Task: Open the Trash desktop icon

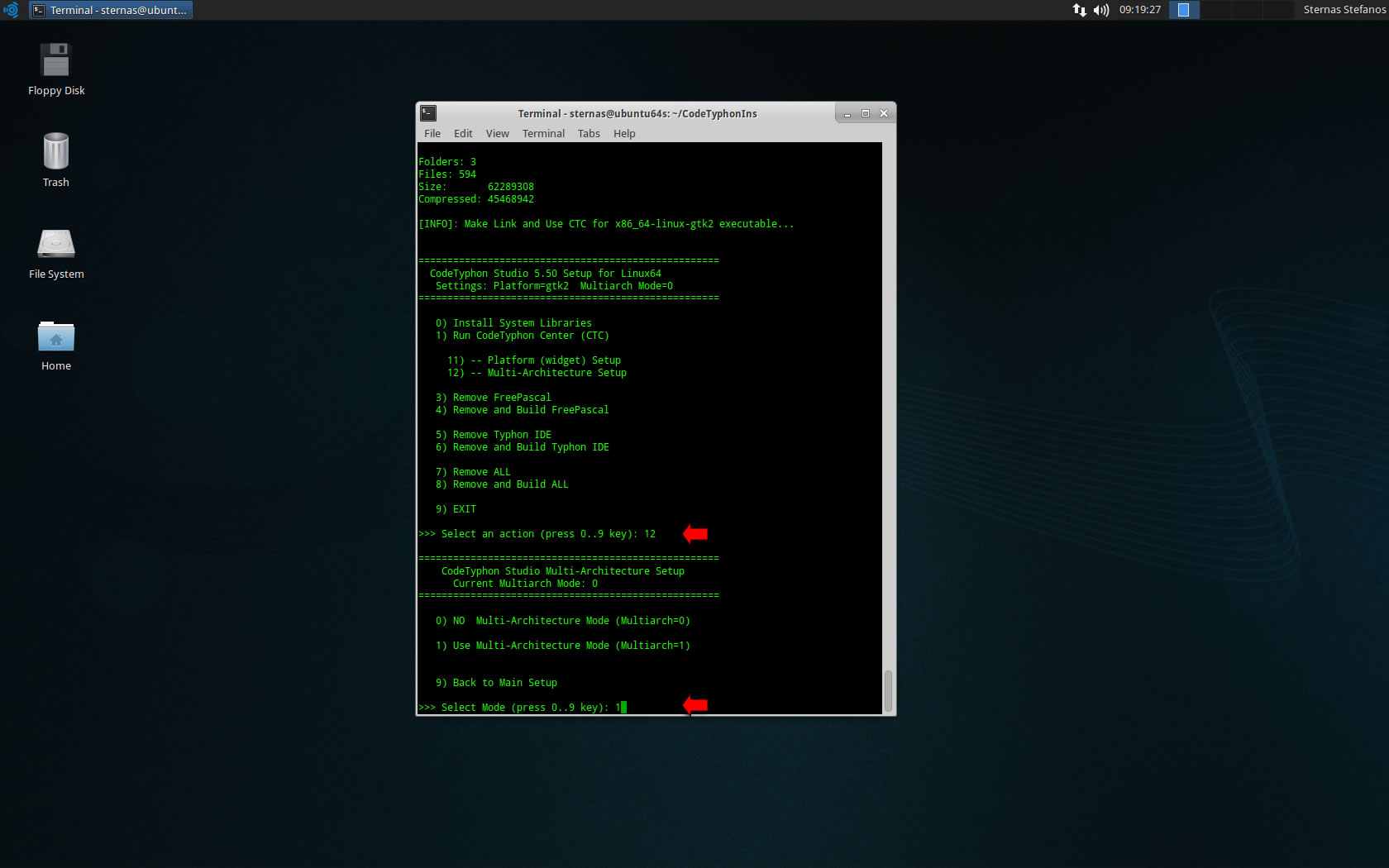Action: pyautogui.click(x=56, y=160)
